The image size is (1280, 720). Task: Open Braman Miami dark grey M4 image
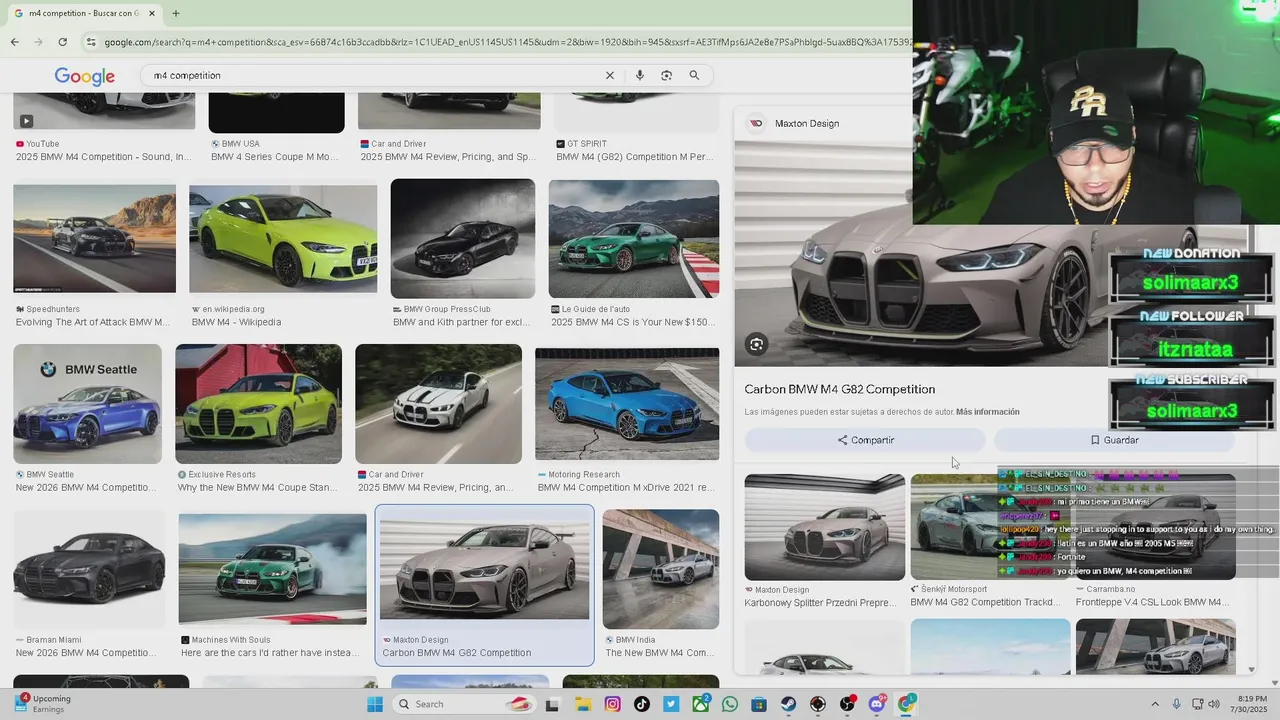[x=89, y=569]
